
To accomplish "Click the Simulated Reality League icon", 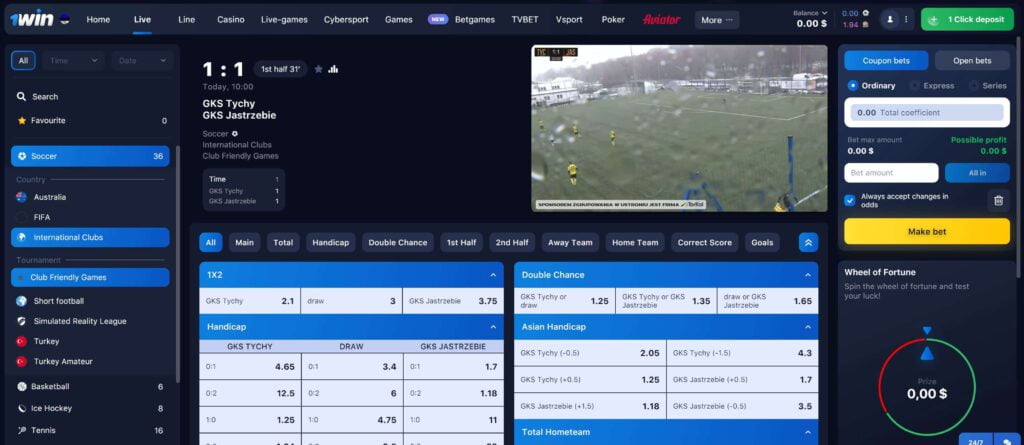I will click(x=22, y=321).
